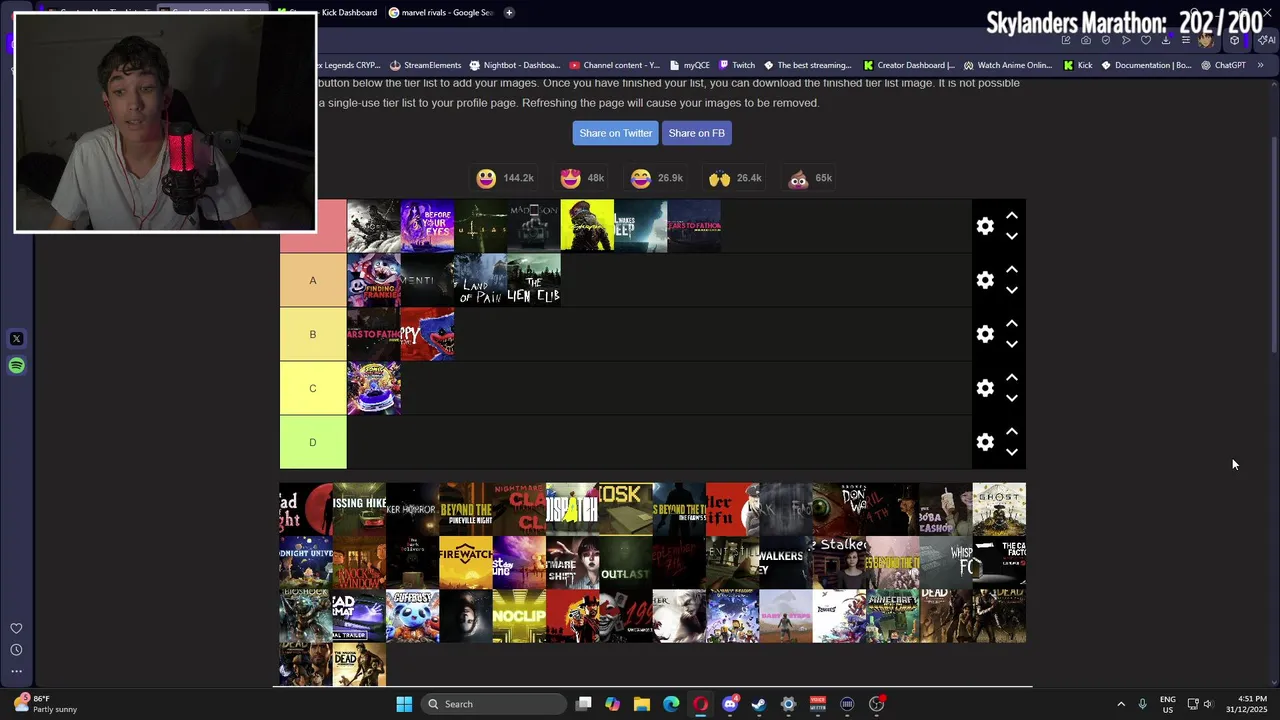Open Steam from taskbar
Image resolution: width=1280 pixels, height=720 pixels.
[759, 704]
